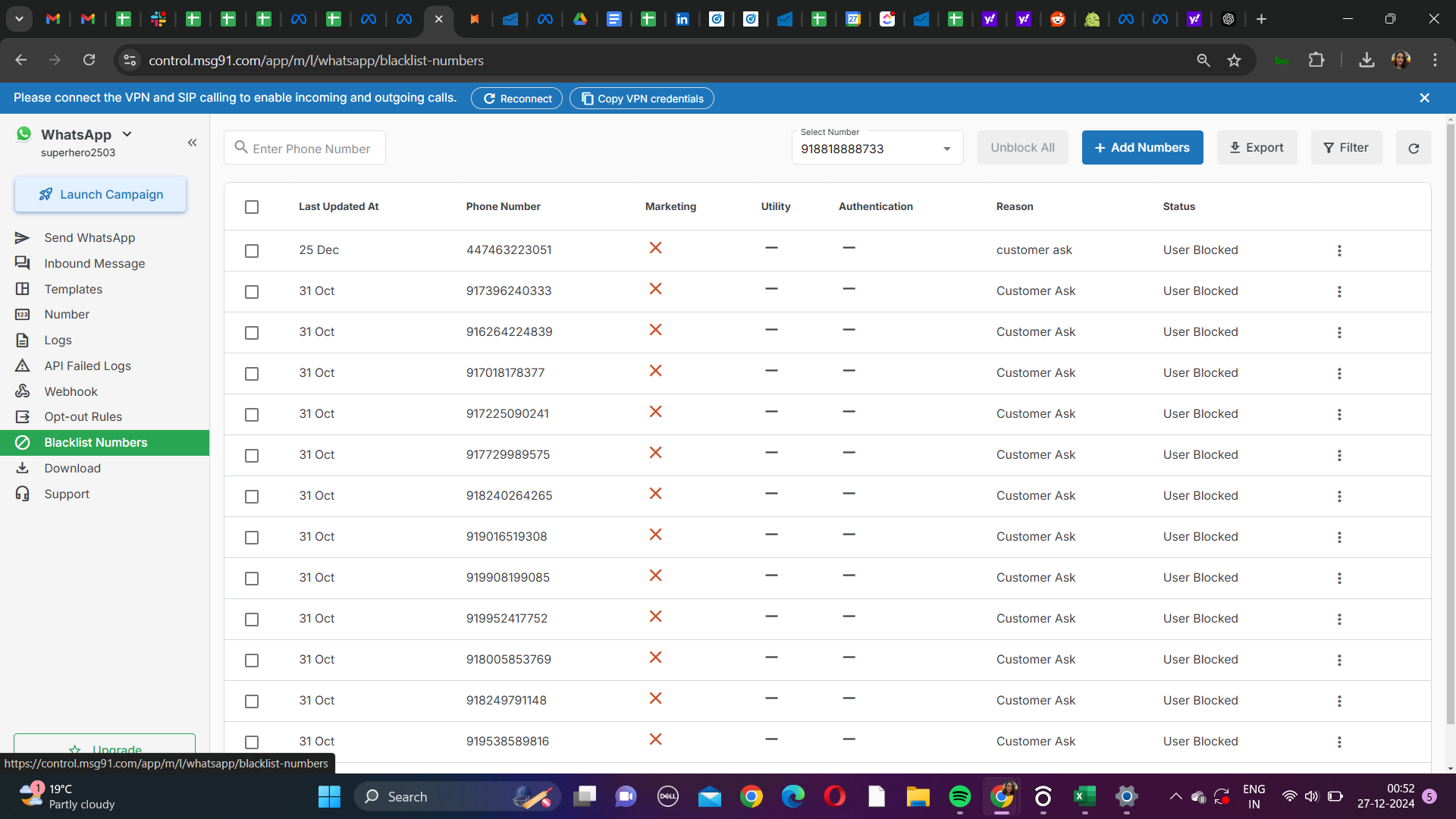
Task: Open Opt-out Rules menu item
Action: coord(83,416)
